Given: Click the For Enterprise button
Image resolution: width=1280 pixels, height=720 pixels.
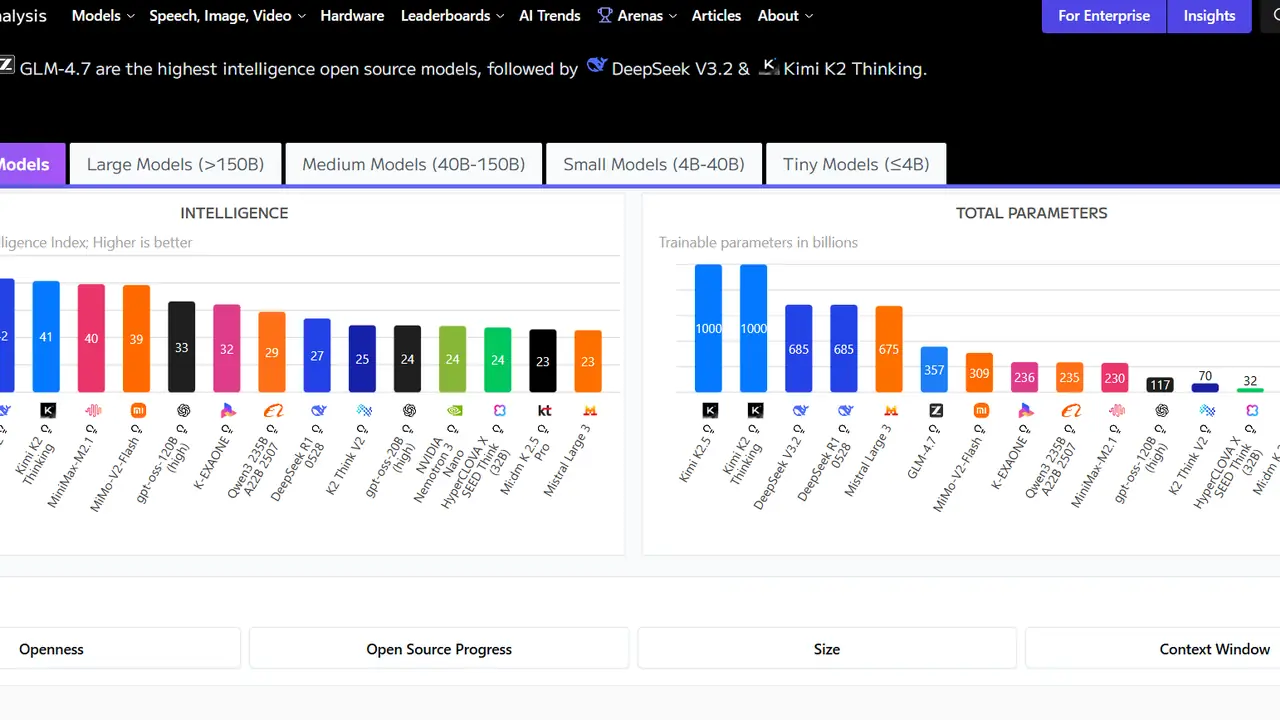Looking at the screenshot, I should tap(1104, 16).
